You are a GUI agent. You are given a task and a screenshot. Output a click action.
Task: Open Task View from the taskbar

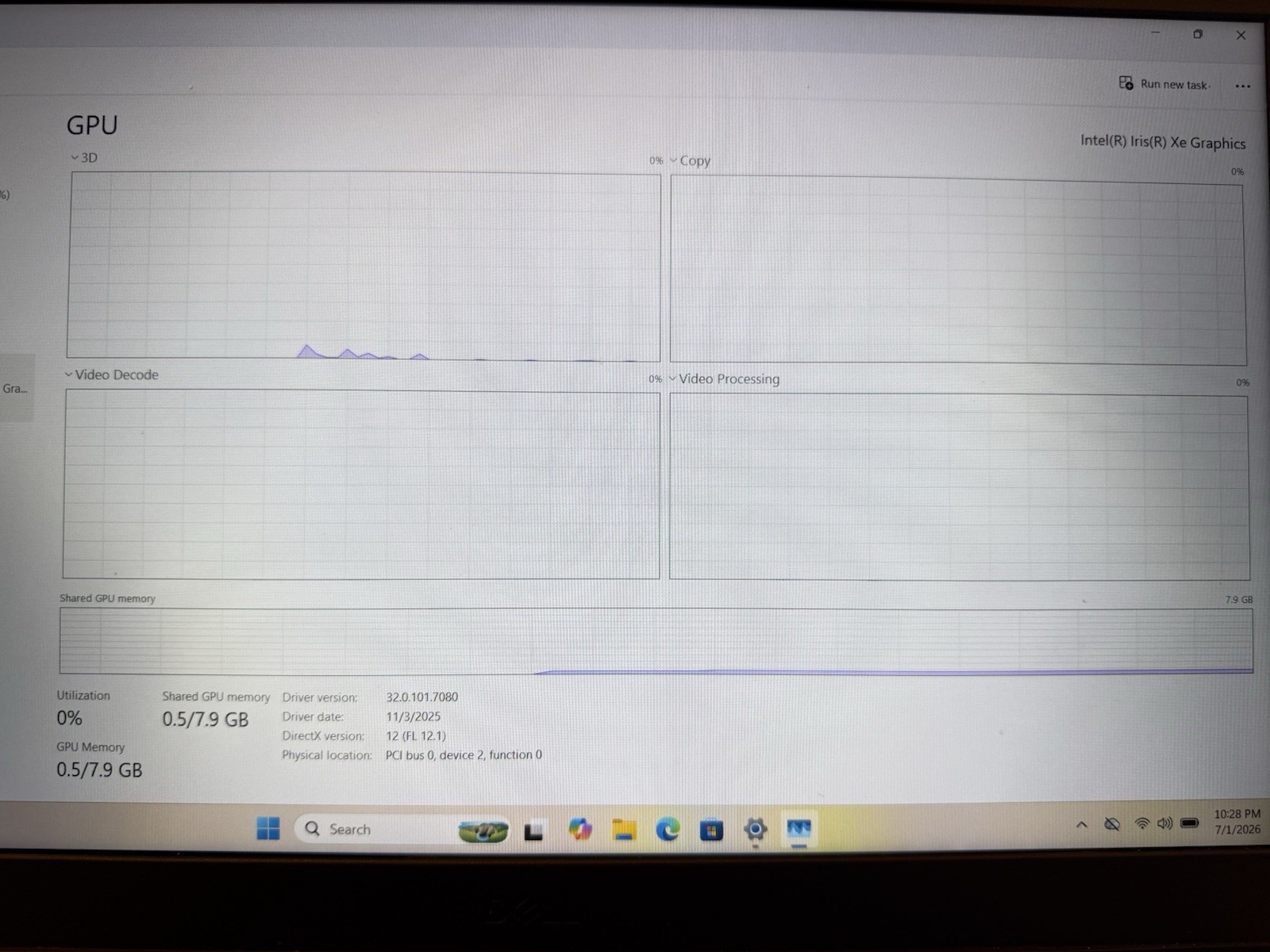[533, 831]
